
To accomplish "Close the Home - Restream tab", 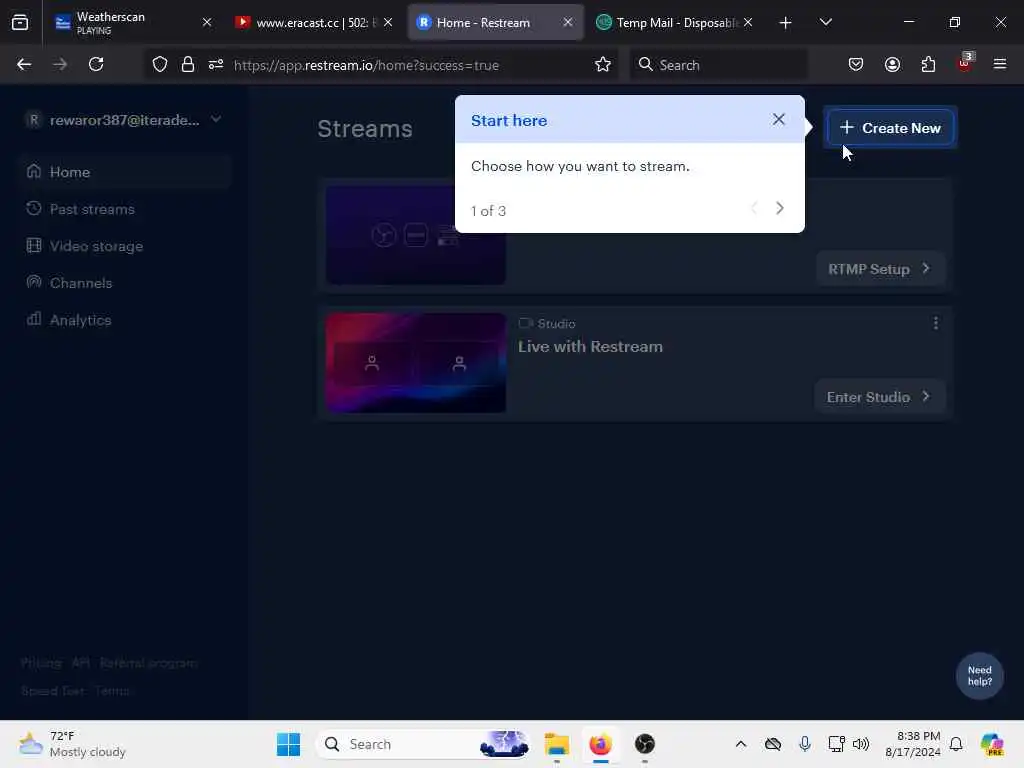I will tap(568, 23).
